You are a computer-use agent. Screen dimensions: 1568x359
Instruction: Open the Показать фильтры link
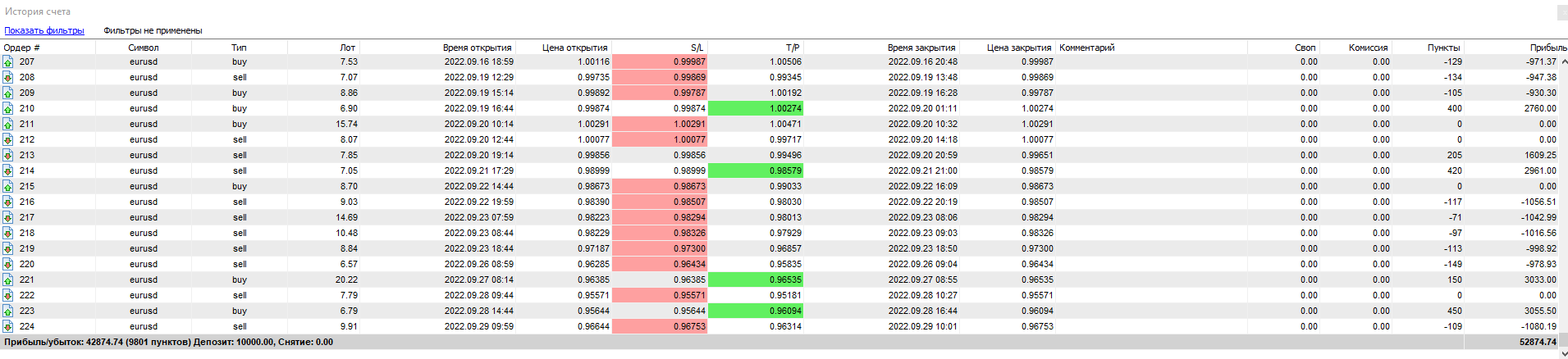(x=44, y=30)
